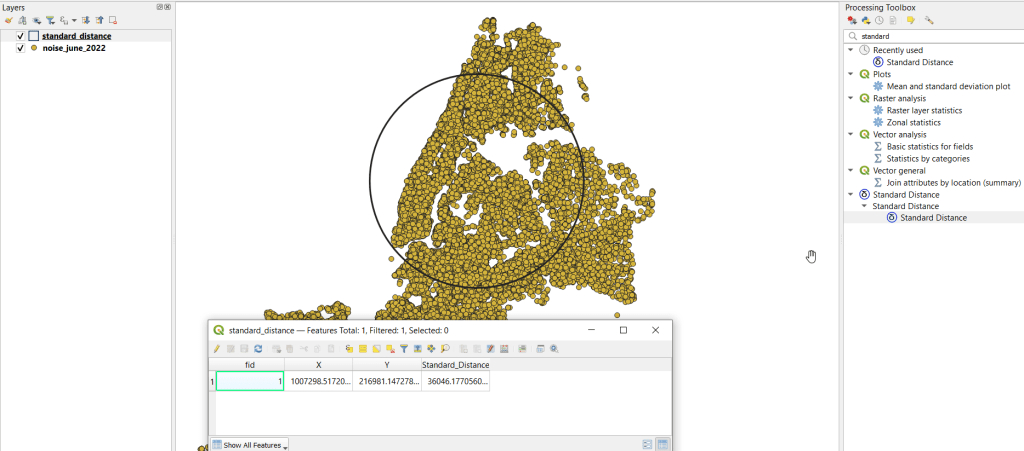This screenshot has width=1024, height=451.
Task: Select Zonal statistics algorithm
Action: (914, 122)
